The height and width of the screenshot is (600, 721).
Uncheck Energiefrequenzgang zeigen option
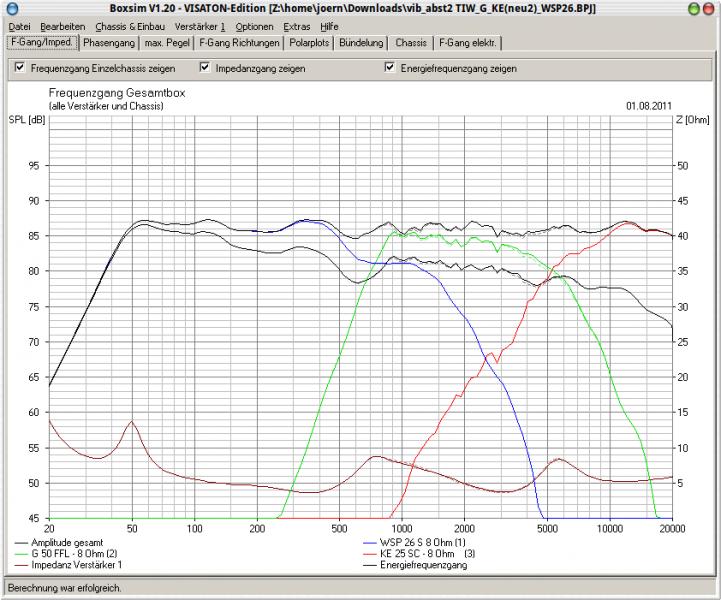[390, 68]
